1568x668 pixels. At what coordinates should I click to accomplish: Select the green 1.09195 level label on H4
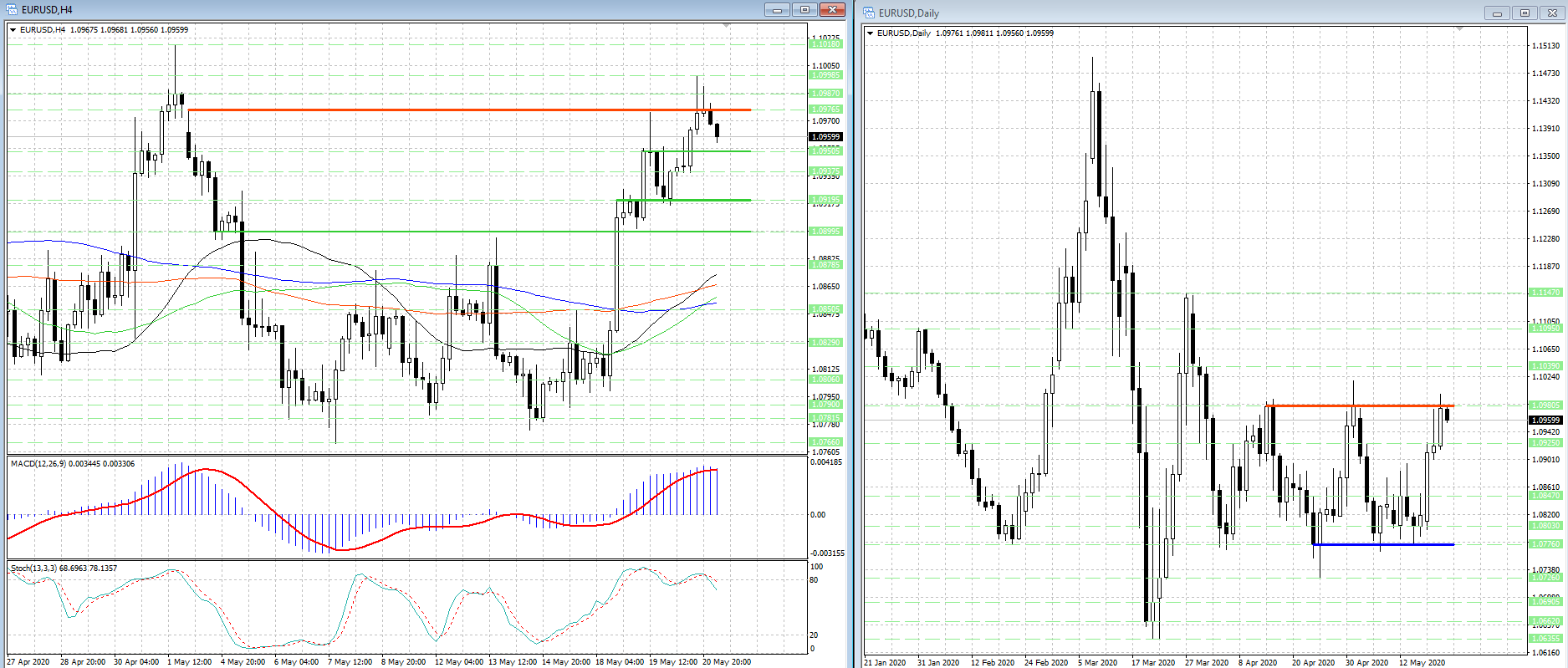[x=826, y=200]
